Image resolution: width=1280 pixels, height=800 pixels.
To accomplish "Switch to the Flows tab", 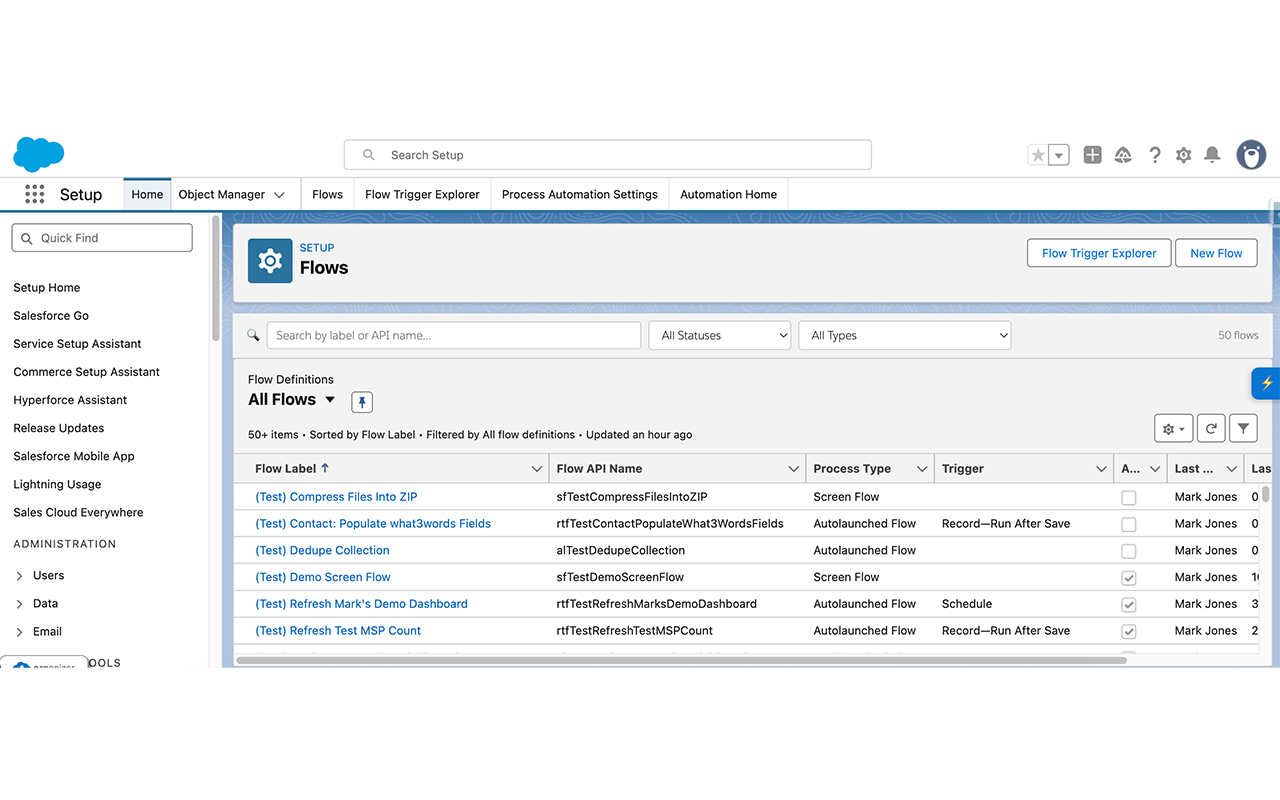I will [327, 195].
